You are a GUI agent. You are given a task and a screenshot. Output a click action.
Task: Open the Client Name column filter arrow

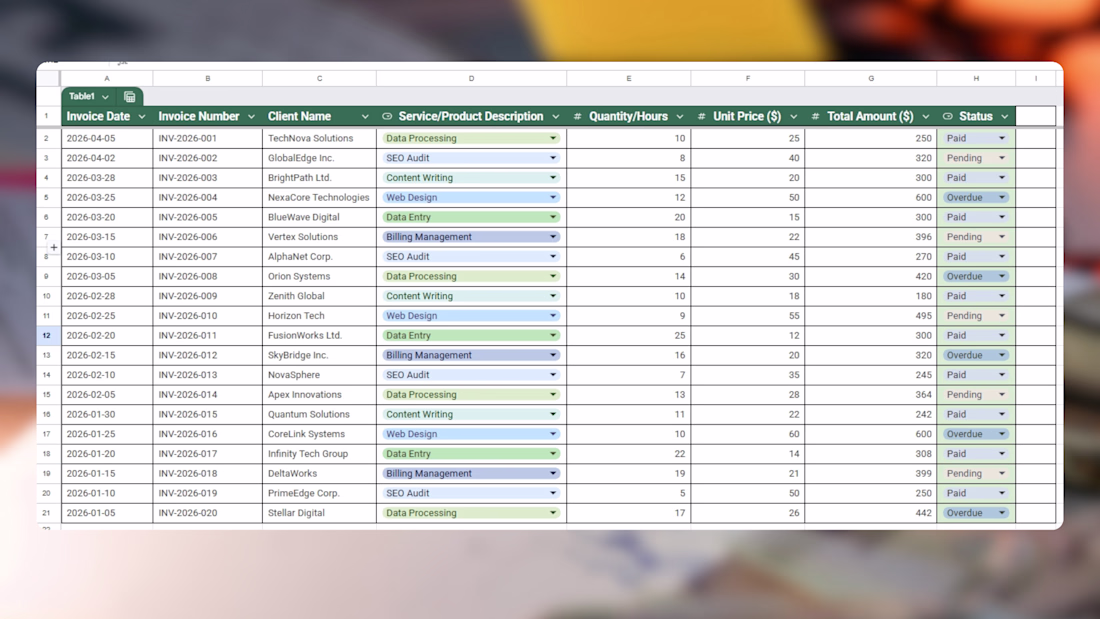[x=365, y=117]
